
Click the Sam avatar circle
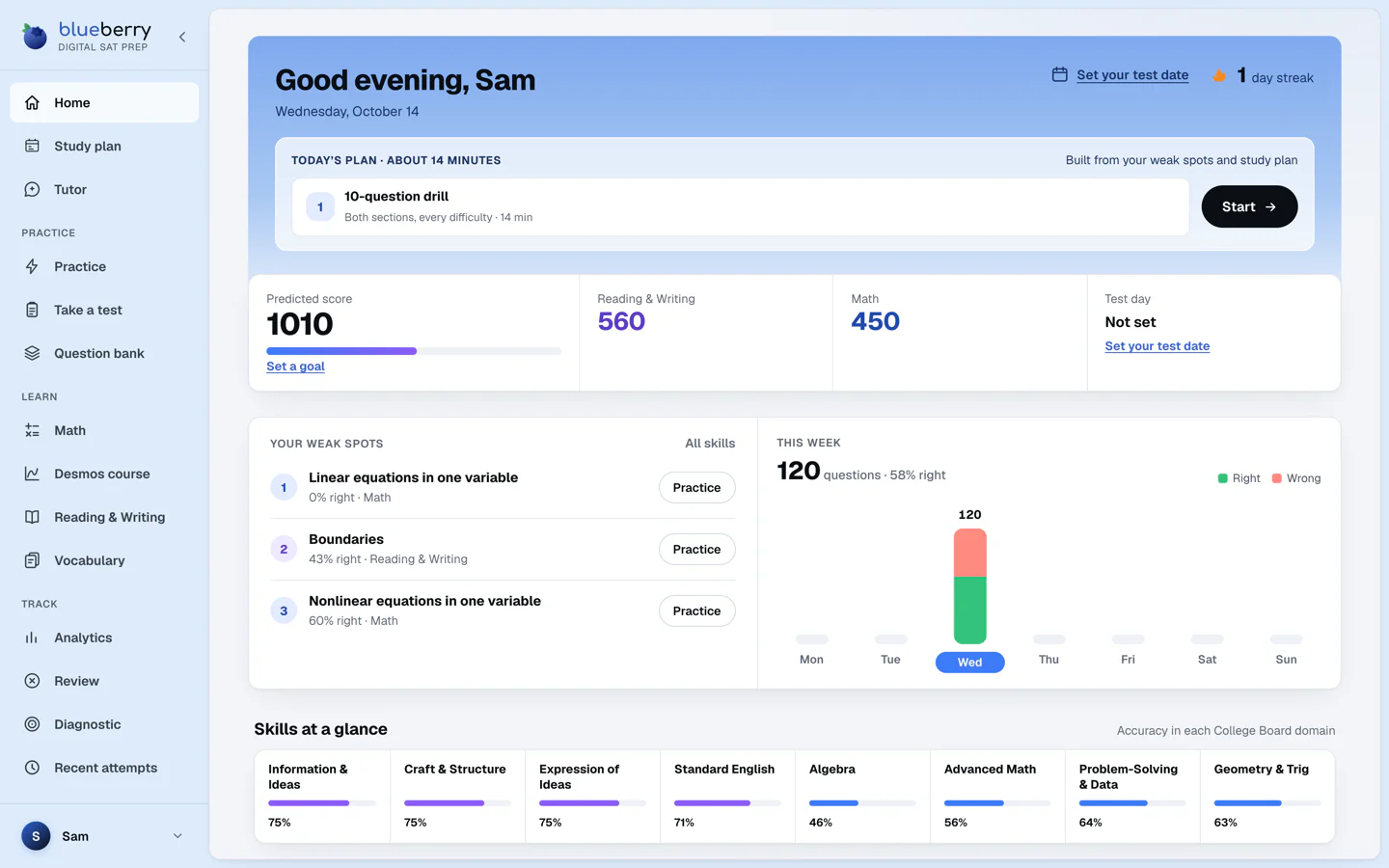36,836
